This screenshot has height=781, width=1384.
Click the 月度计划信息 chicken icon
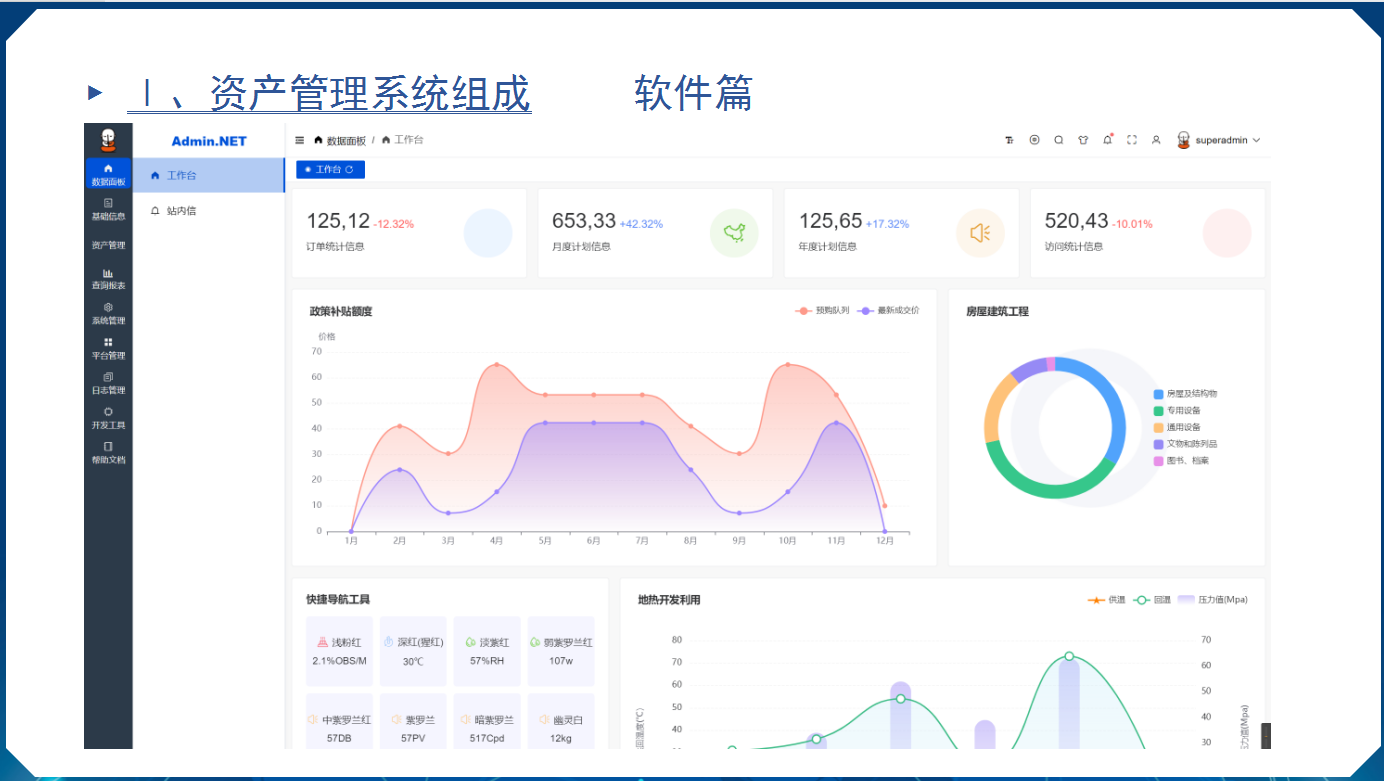click(734, 233)
